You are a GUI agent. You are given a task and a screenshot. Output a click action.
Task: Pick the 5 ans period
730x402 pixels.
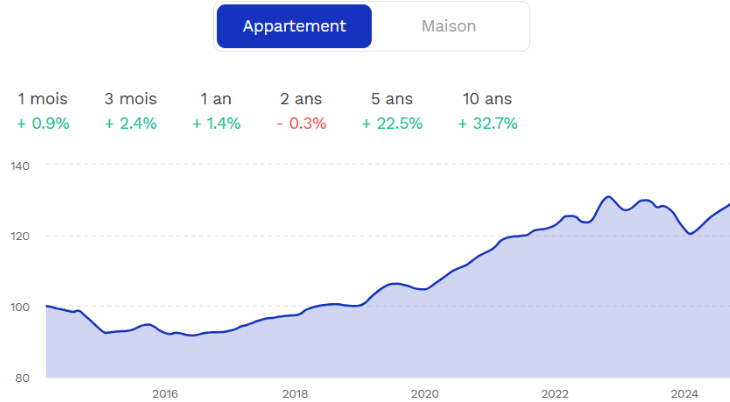(392, 99)
